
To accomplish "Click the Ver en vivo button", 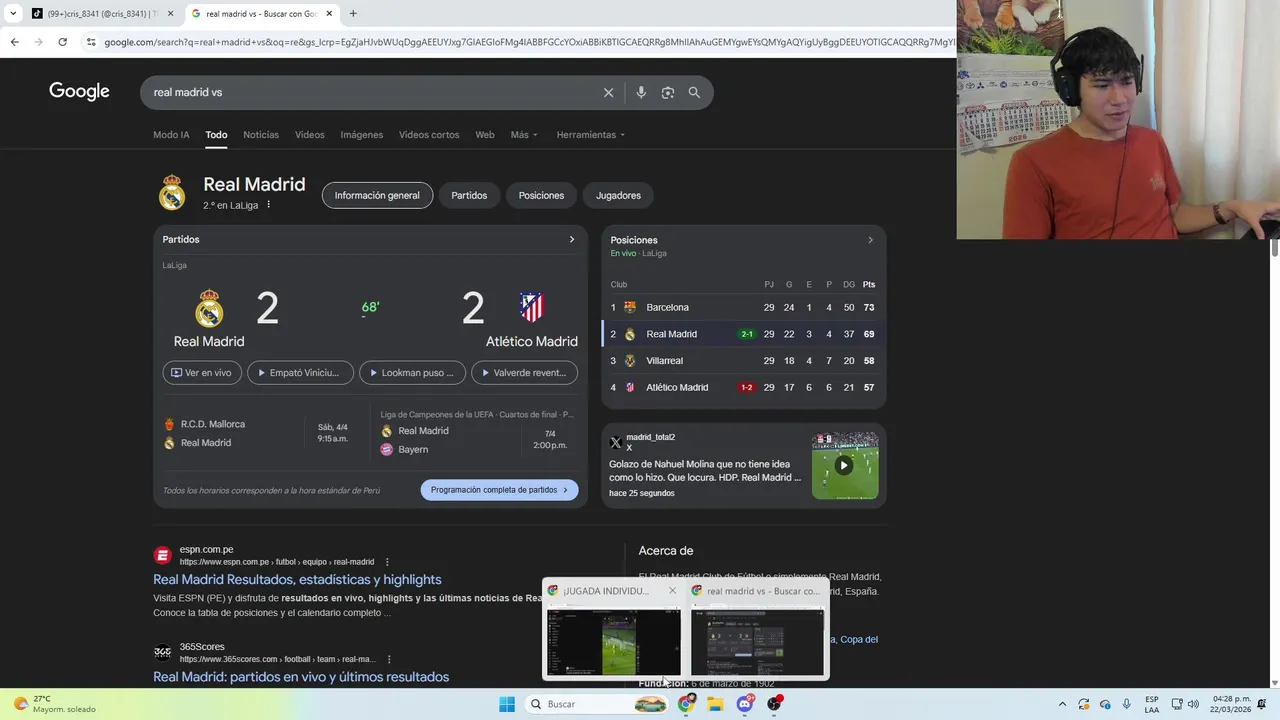I will (x=202, y=373).
